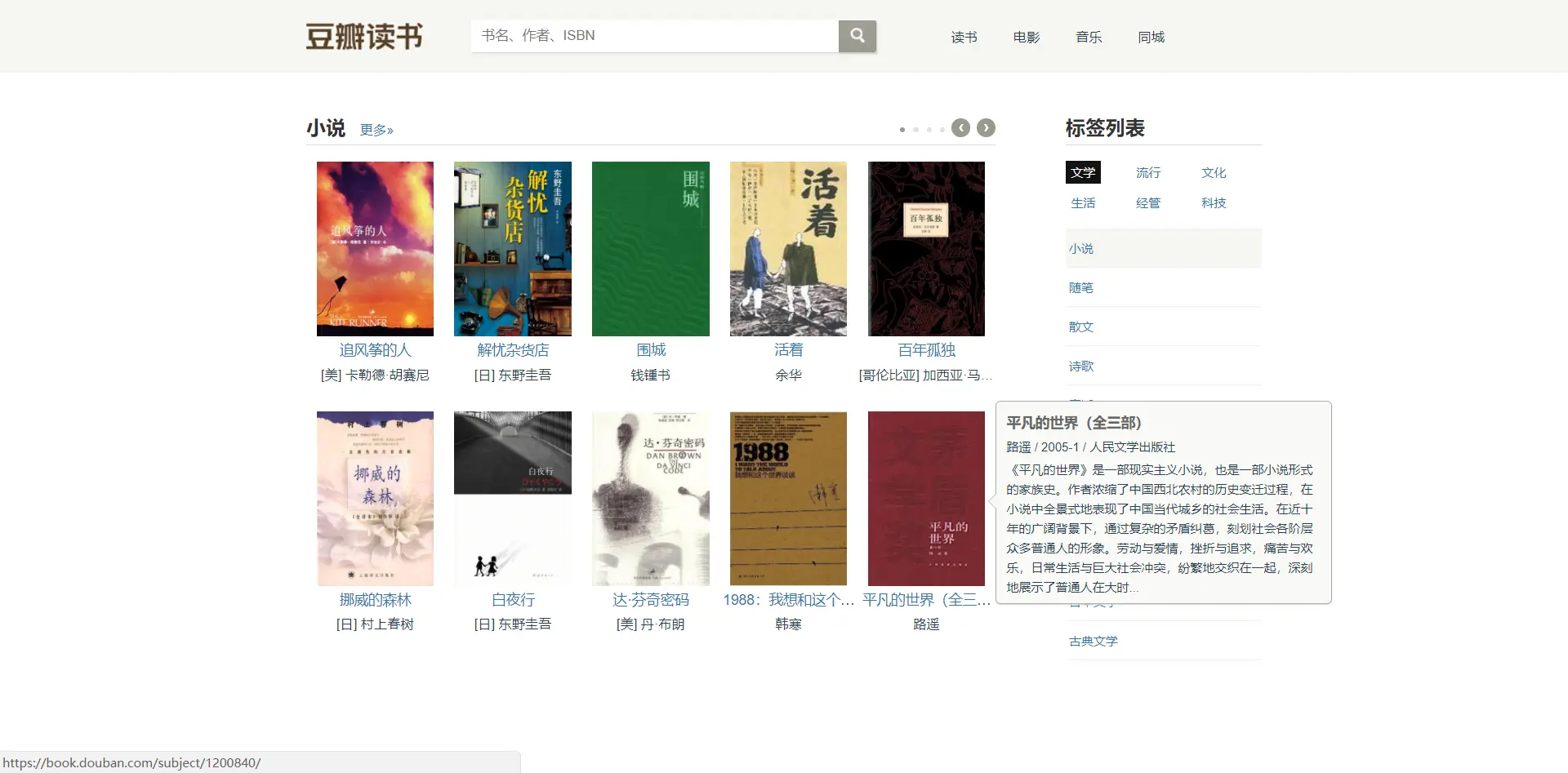Screen dimensions: 1568x773
Task: Open the 达·芬奇密码 title link
Action: tap(651, 600)
